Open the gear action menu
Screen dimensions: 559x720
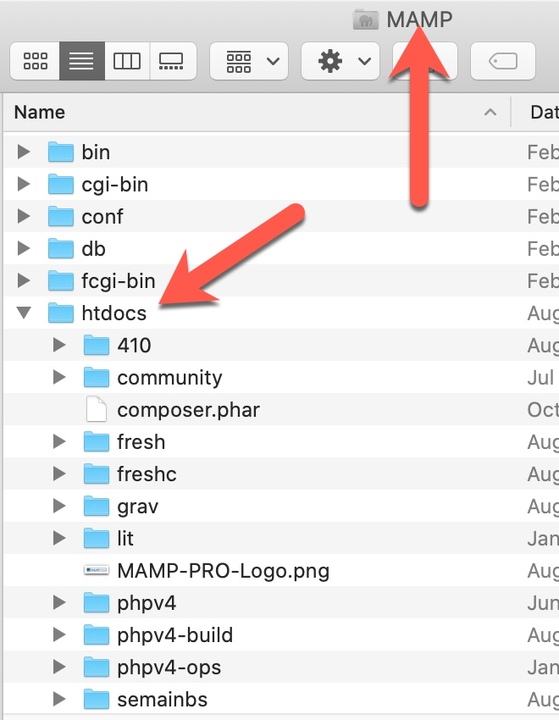pos(340,61)
